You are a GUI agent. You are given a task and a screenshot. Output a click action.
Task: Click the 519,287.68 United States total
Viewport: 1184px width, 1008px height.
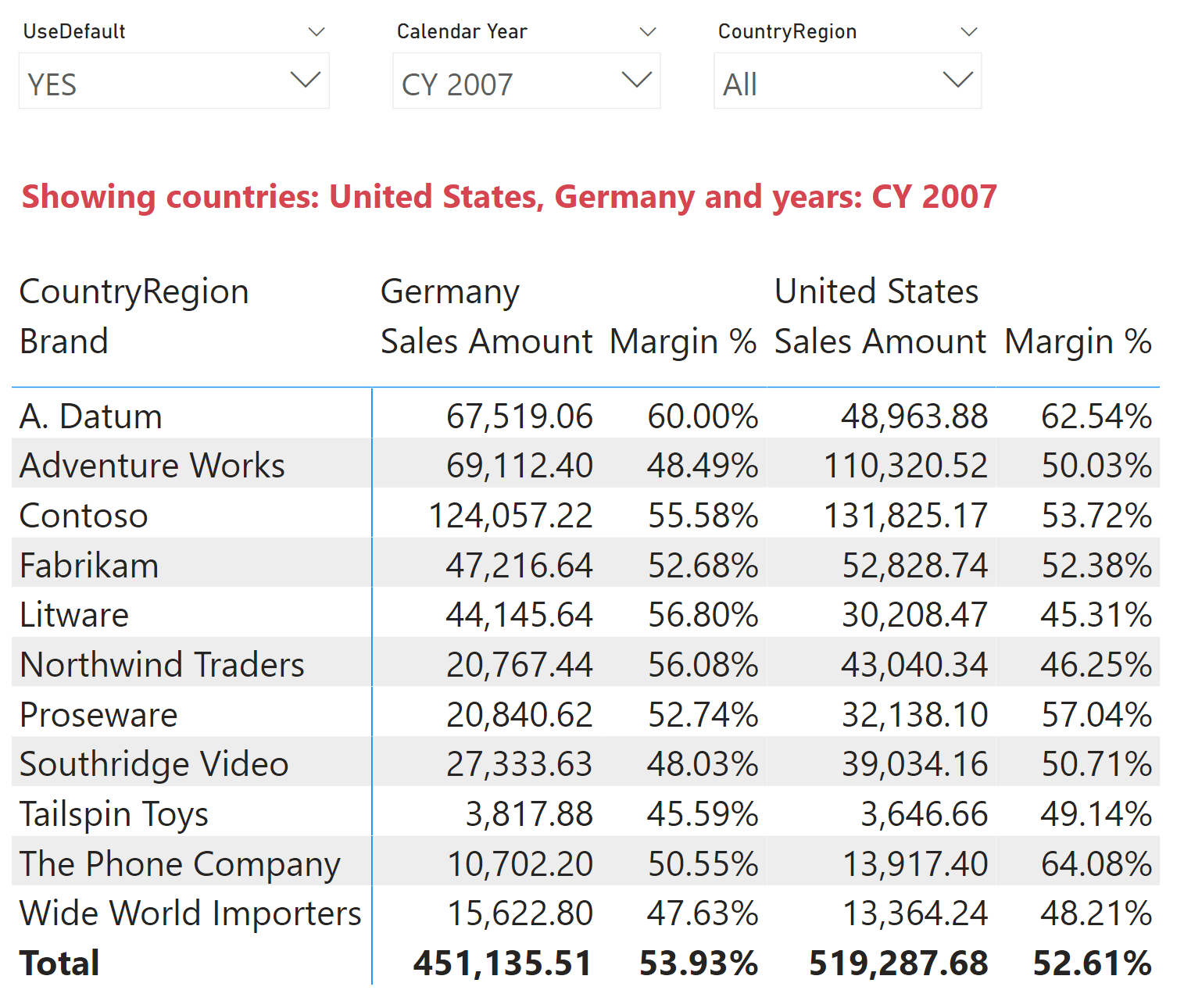coord(899,963)
